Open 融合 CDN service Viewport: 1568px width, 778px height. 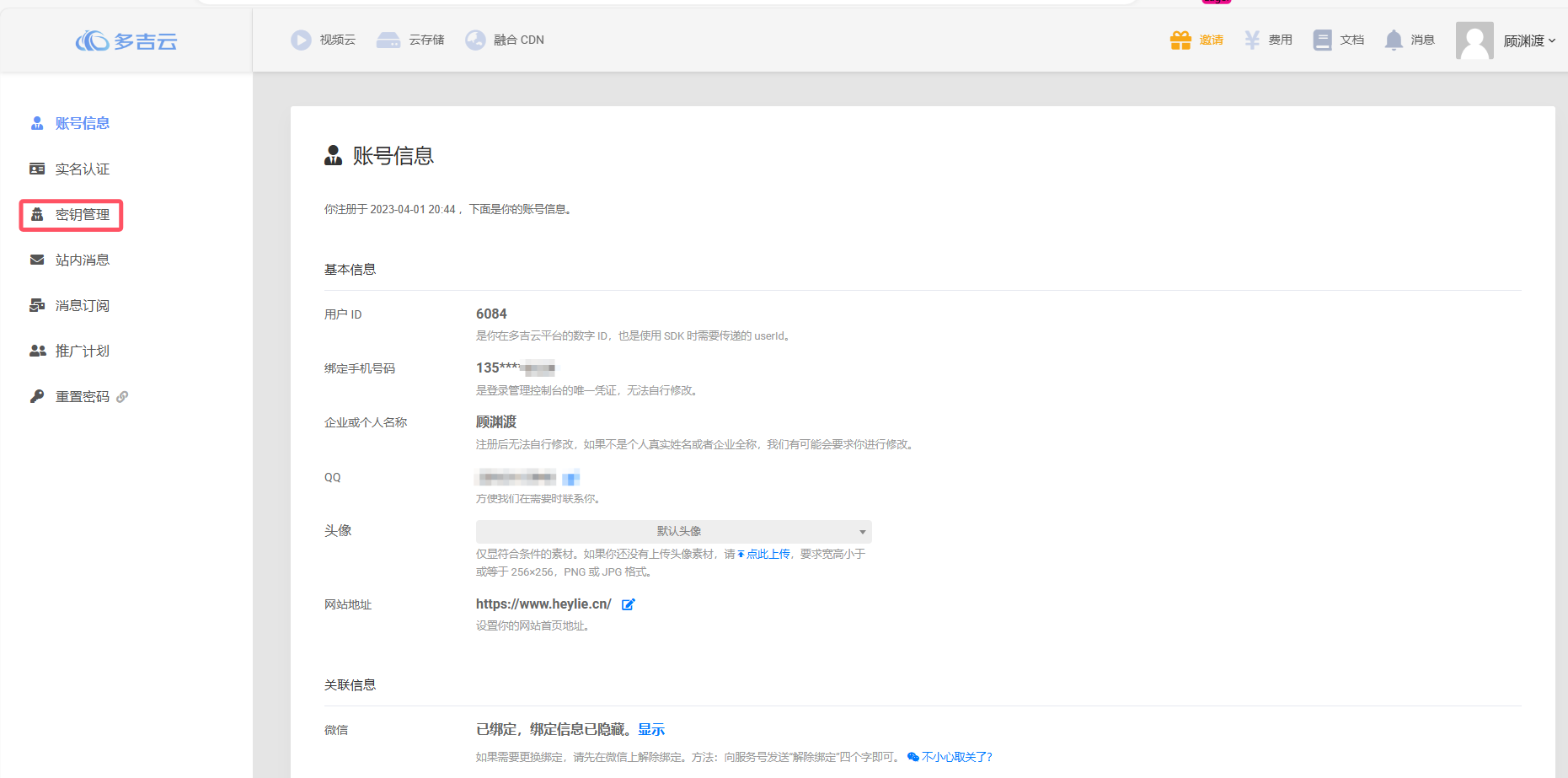click(505, 40)
